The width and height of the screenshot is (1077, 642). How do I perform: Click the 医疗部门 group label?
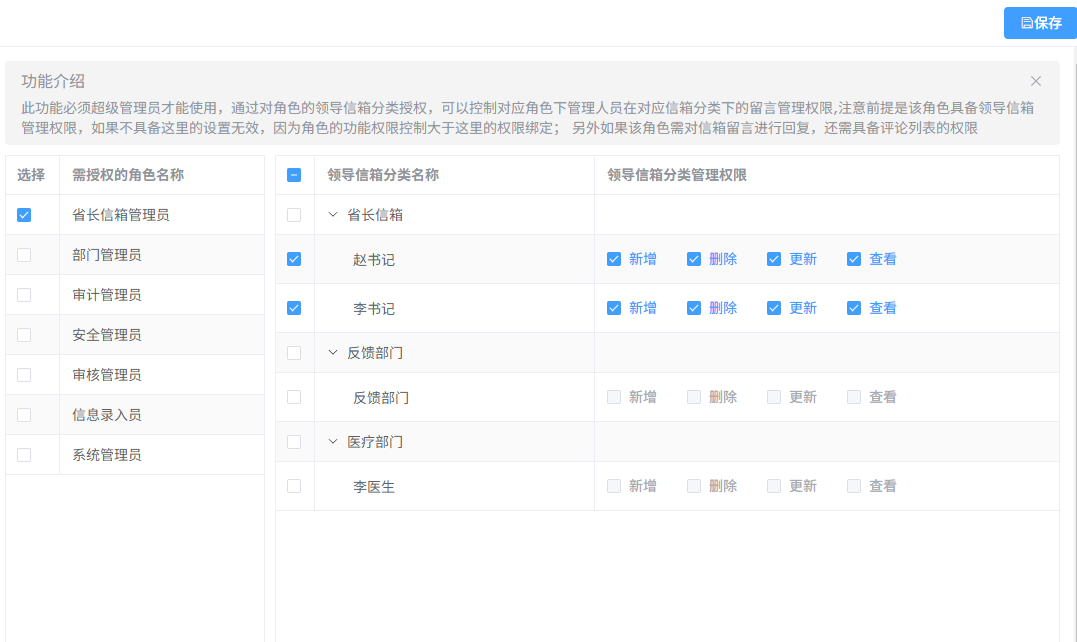pos(375,442)
